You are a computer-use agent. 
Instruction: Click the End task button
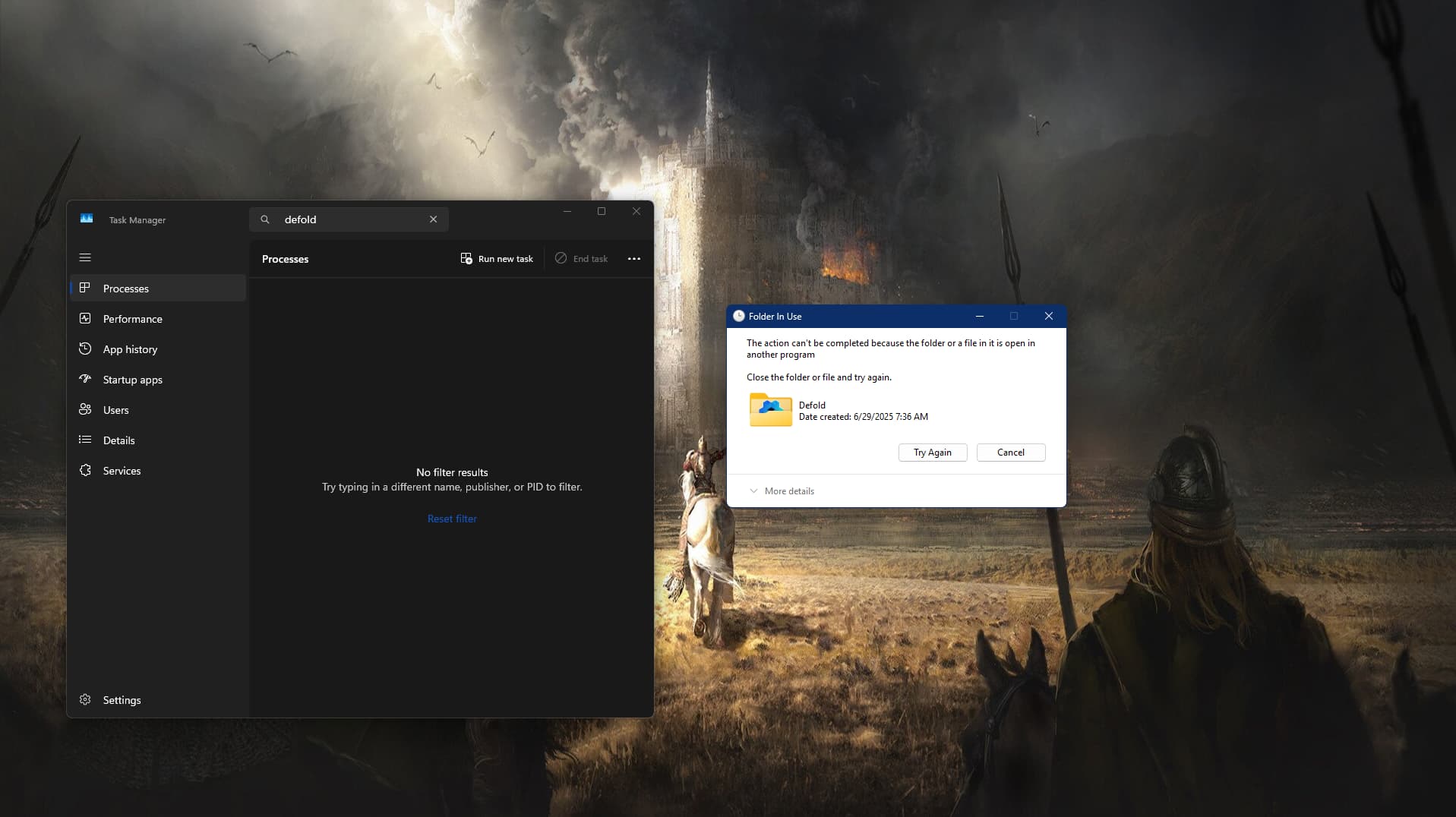(581, 259)
